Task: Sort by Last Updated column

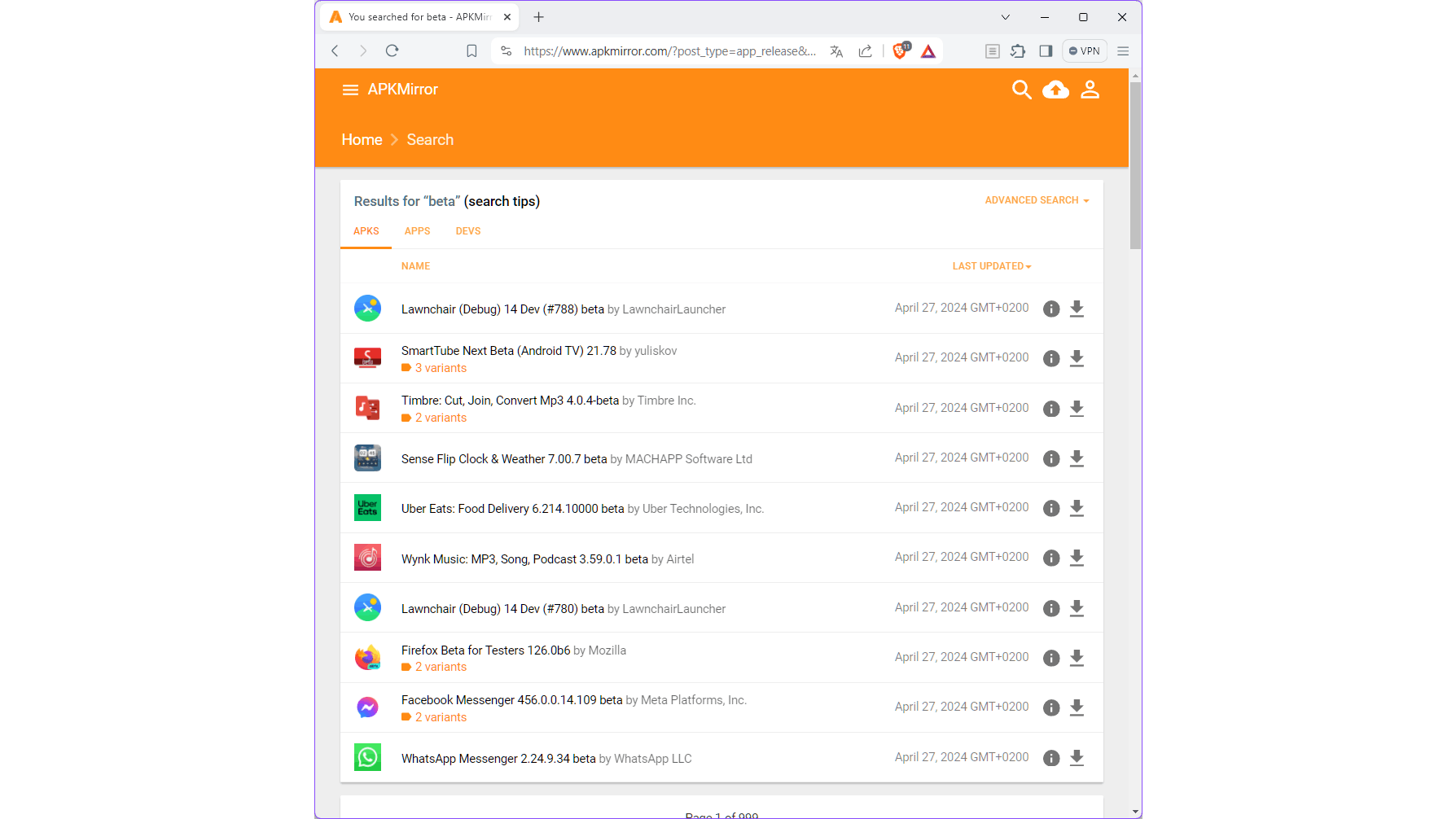Action: pos(992,266)
